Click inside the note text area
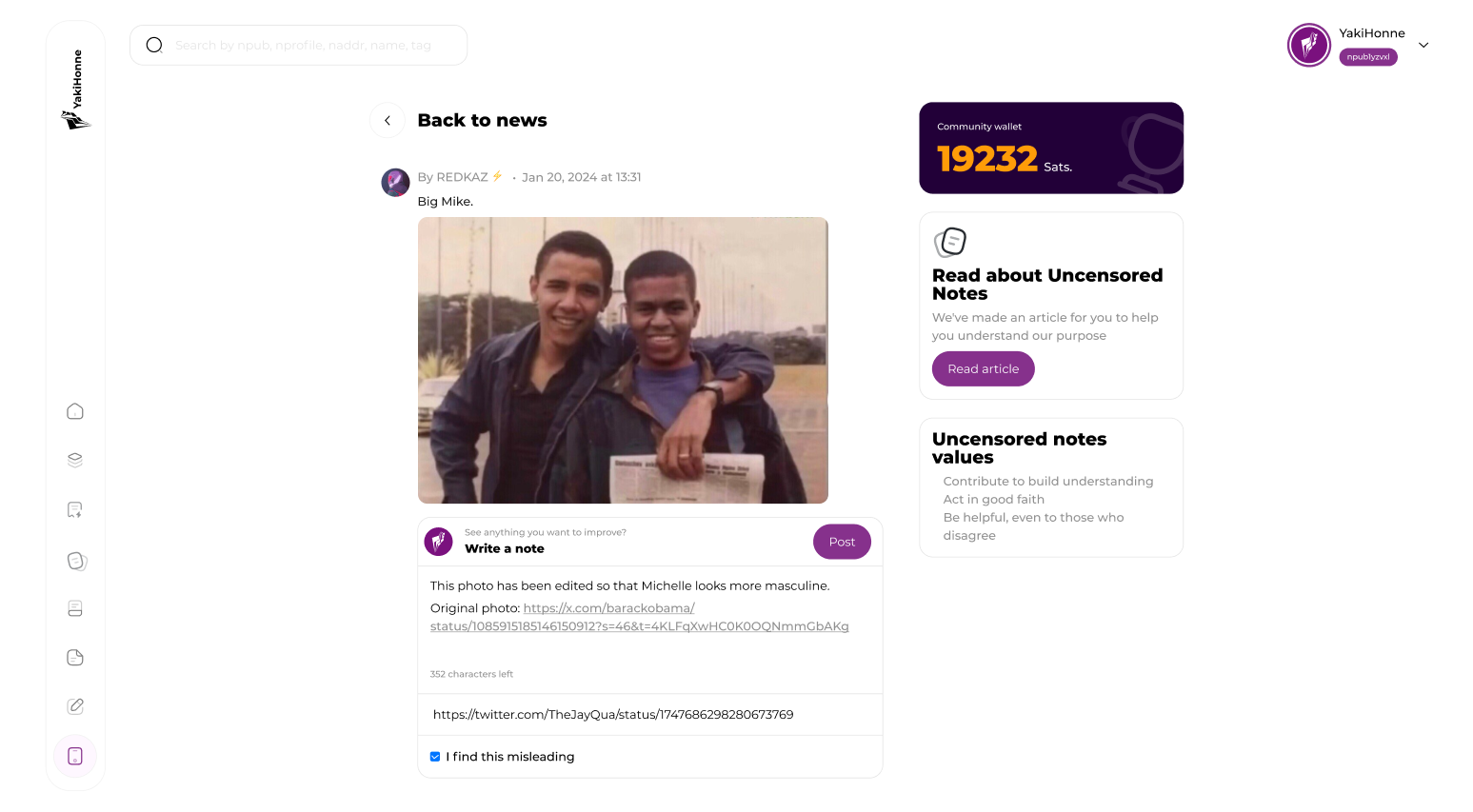The height and width of the screenshot is (812, 1473). pyautogui.click(x=649, y=645)
